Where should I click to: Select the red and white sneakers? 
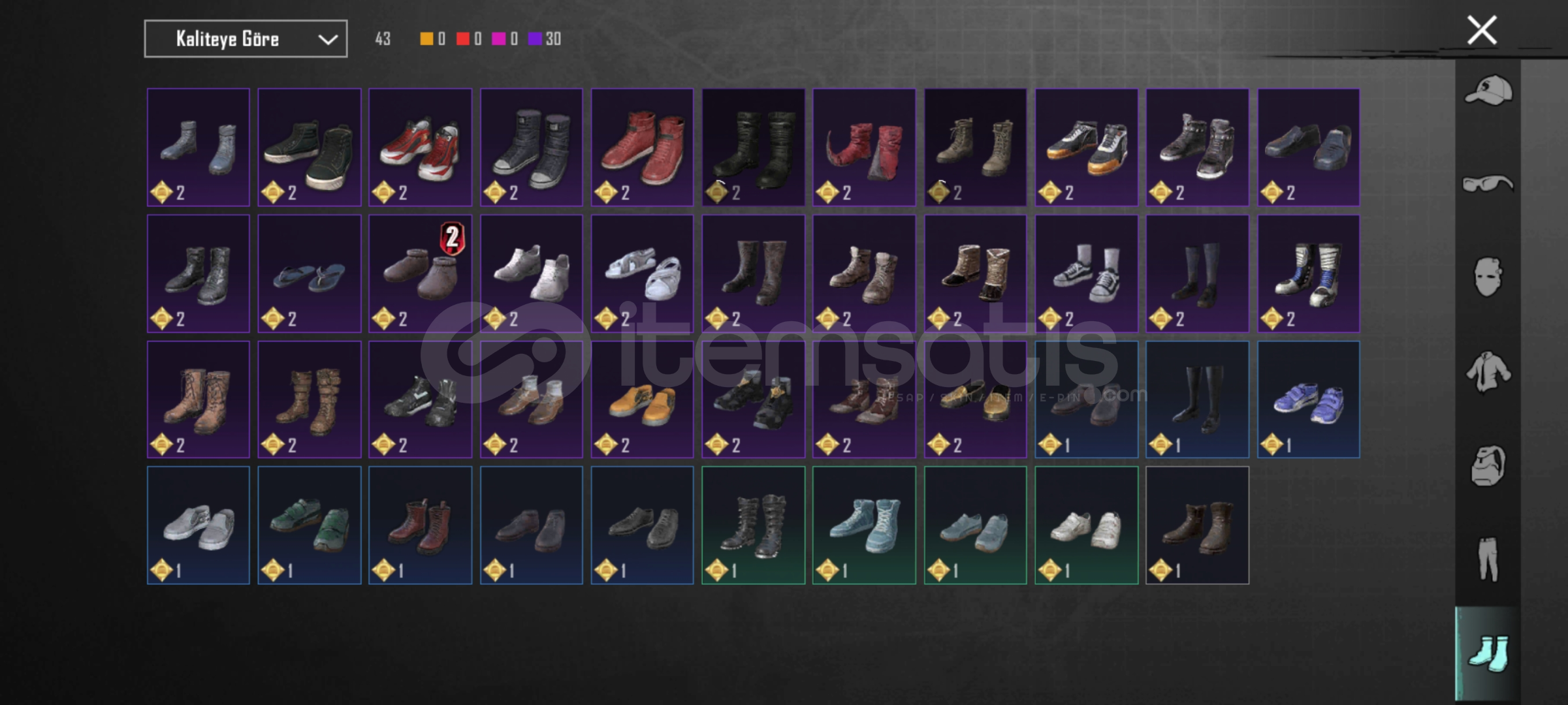point(420,148)
